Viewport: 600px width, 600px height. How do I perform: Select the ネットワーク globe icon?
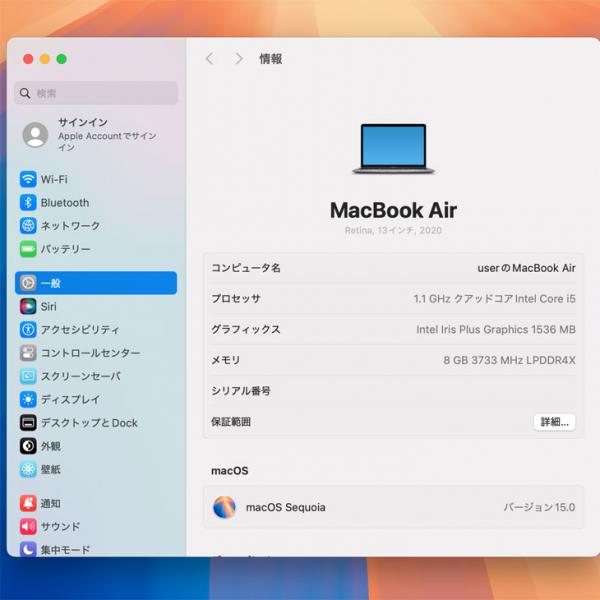[28, 226]
